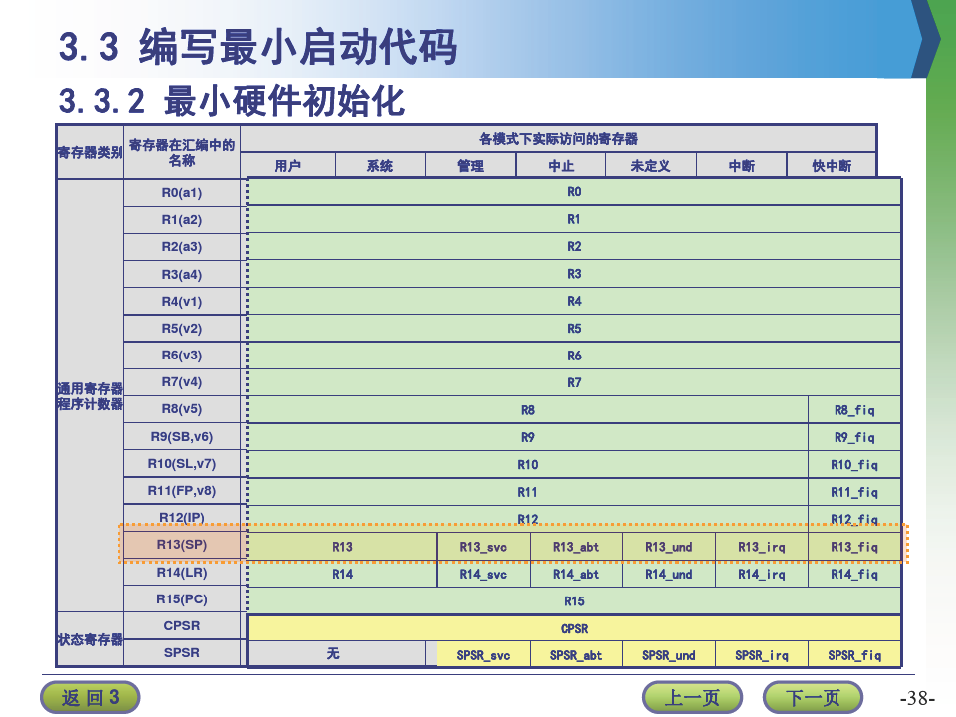Select the R14_abt cell
This screenshot has width=956, height=717.
pos(576,574)
